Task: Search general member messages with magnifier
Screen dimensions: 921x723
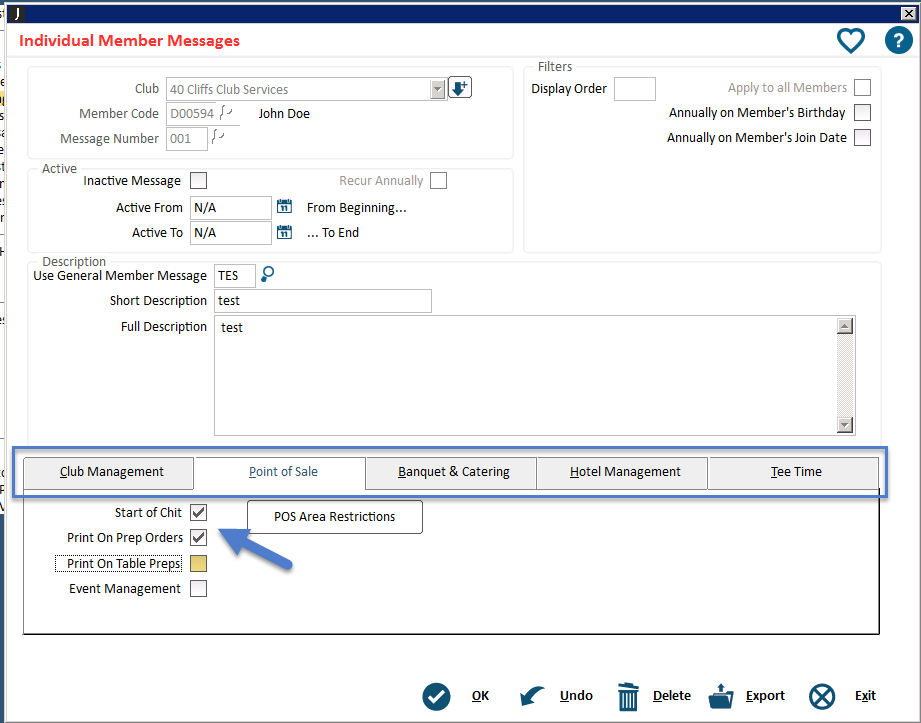Action: [x=267, y=274]
